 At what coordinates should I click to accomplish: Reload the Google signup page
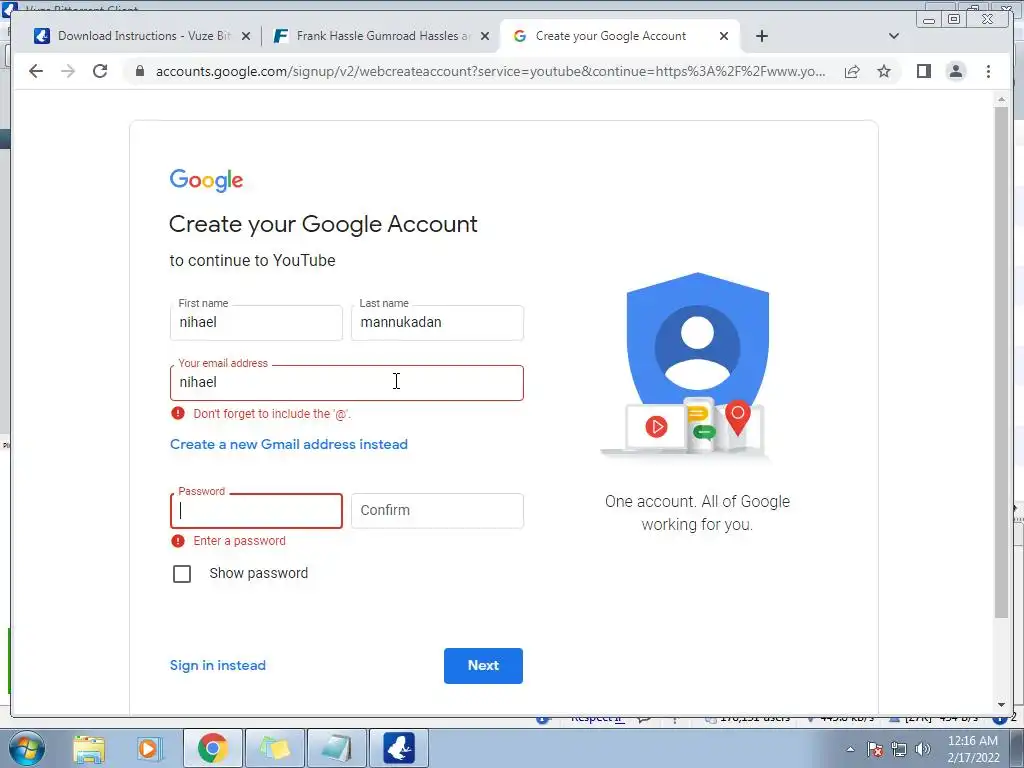(x=100, y=71)
